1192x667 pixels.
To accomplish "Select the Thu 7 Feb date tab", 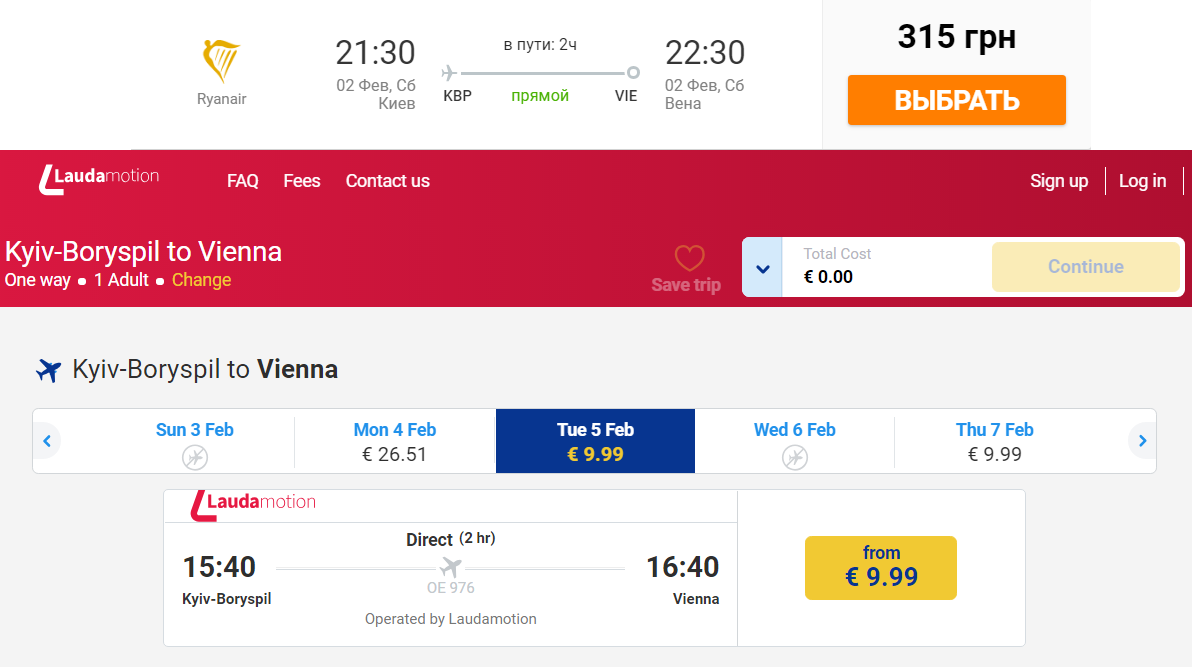I will [994, 441].
